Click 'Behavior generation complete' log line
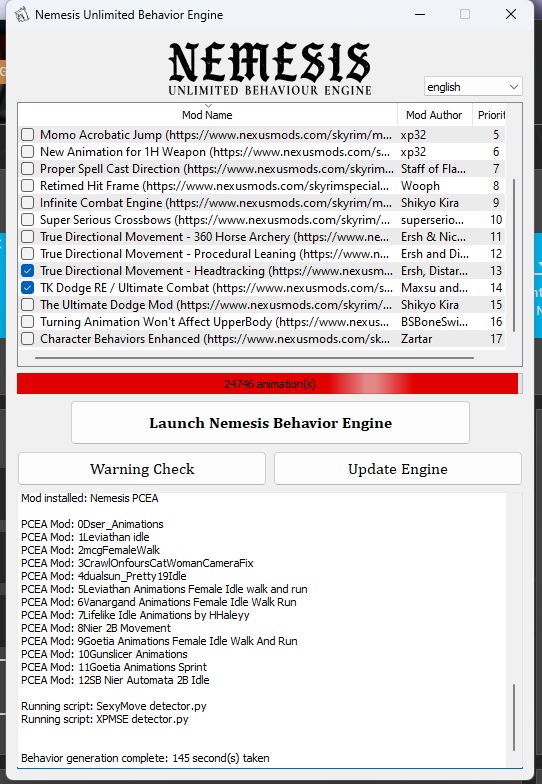The image size is (542, 784). (x=145, y=758)
